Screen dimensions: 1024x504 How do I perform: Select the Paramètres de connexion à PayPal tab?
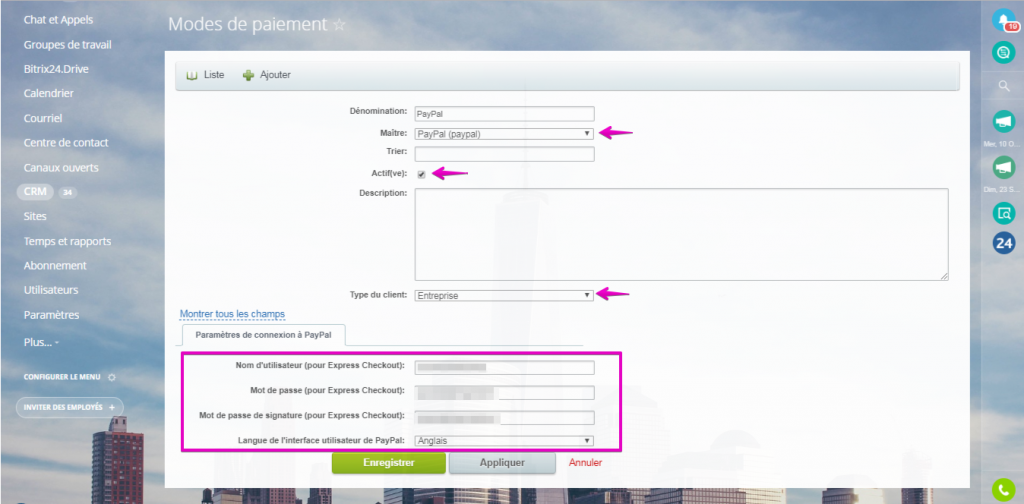(x=264, y=335)
